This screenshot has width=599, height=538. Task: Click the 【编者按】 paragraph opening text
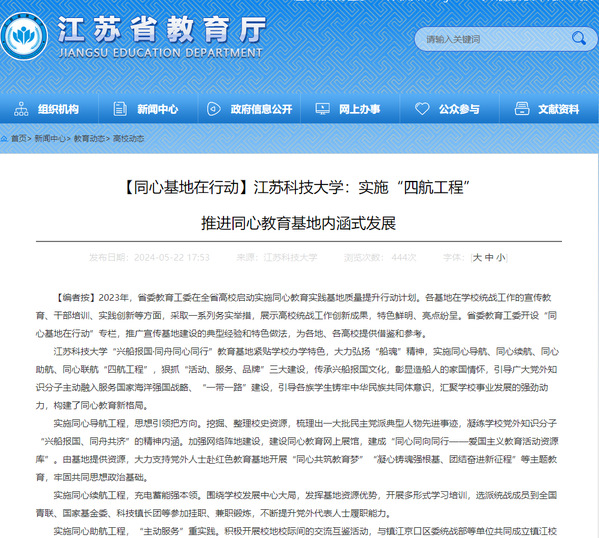(74, 298)
